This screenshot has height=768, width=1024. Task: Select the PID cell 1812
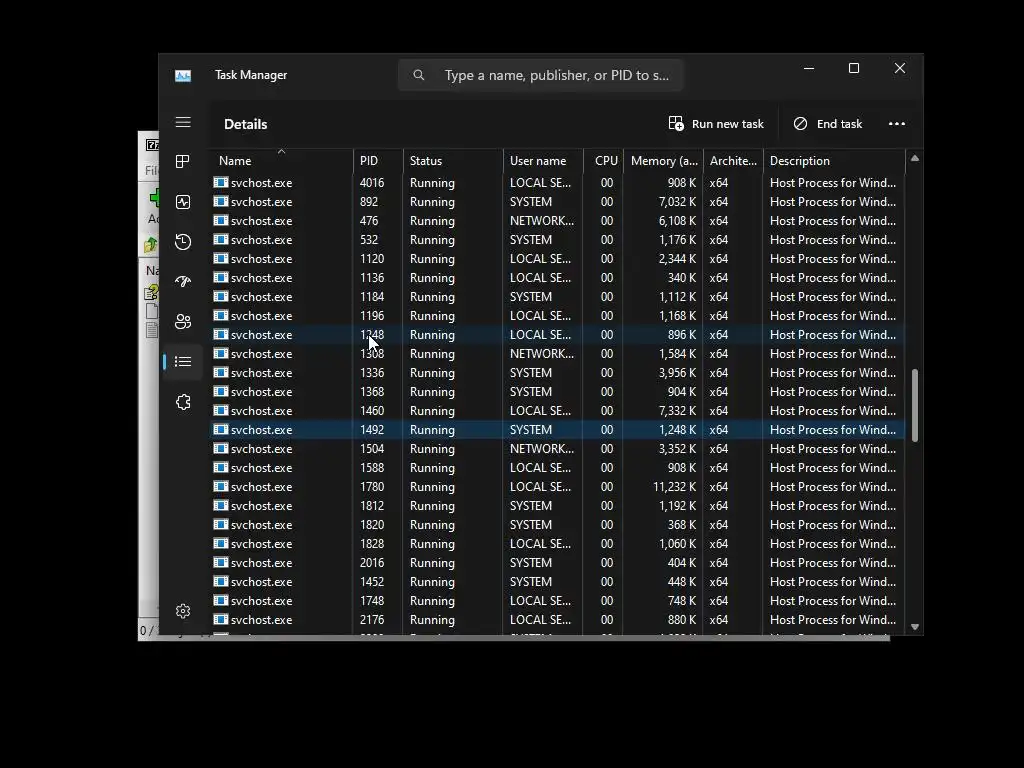(372, 505)
